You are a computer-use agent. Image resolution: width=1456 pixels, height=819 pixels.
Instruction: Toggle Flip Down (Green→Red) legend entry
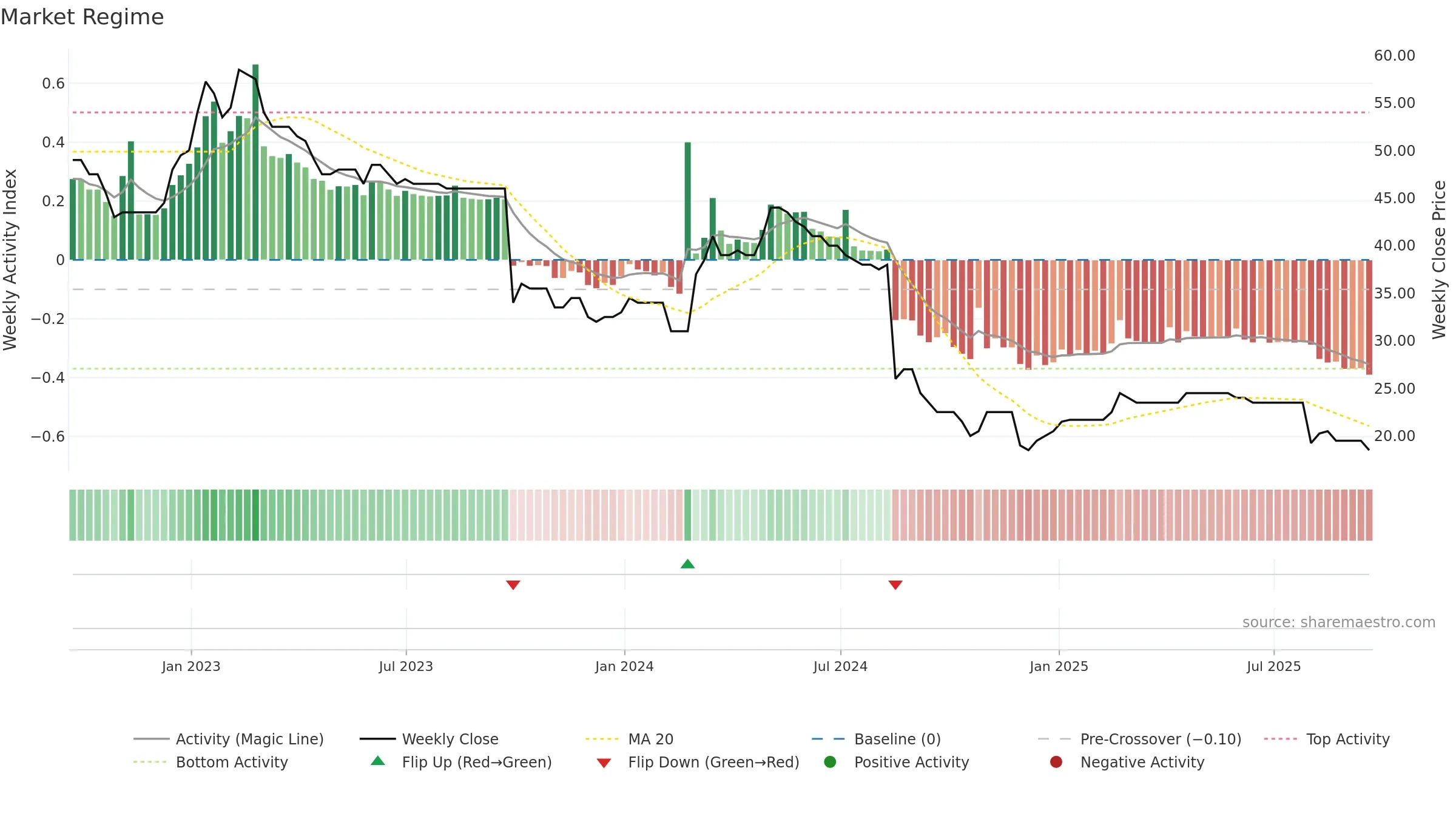pos(698,762)
